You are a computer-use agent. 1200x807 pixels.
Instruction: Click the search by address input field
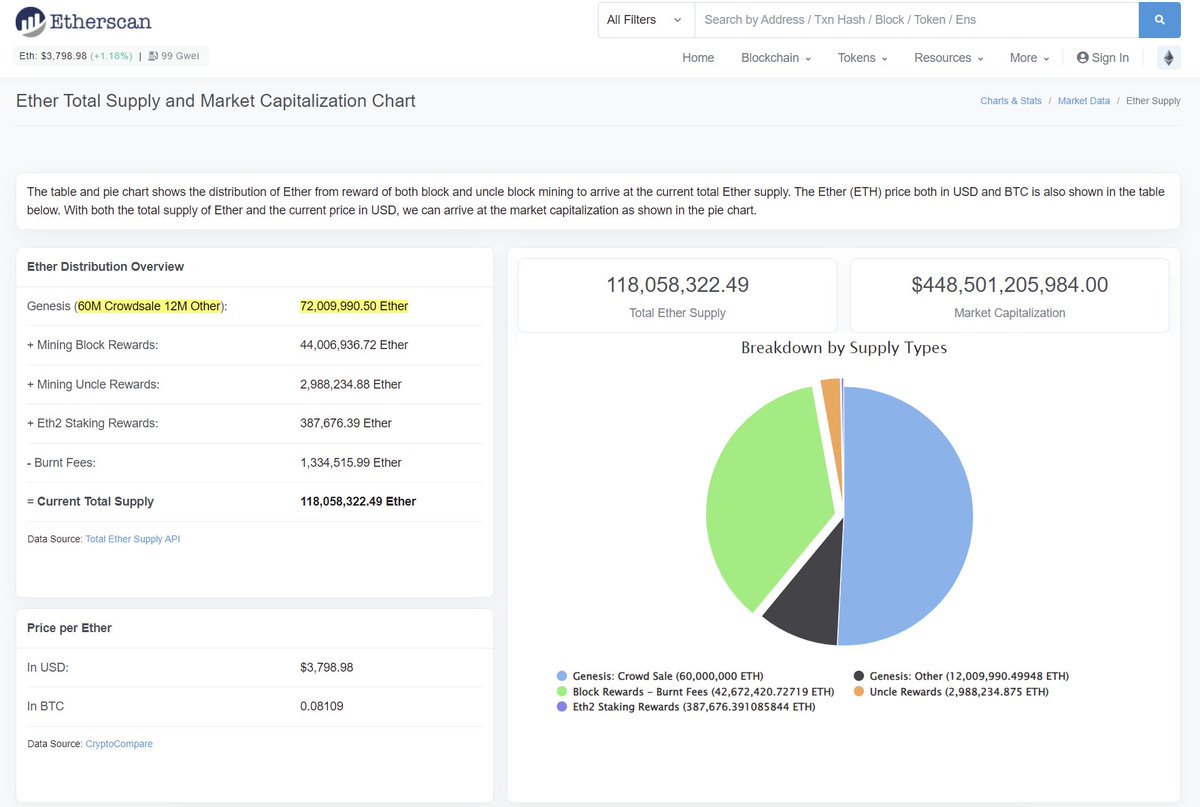[916, 20]
